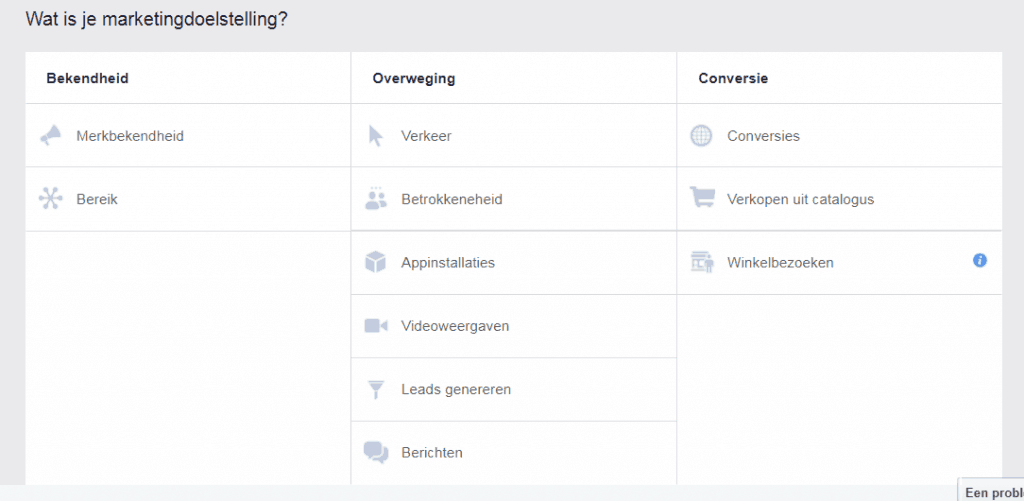Click the Appinstallaties box icon

376,262
